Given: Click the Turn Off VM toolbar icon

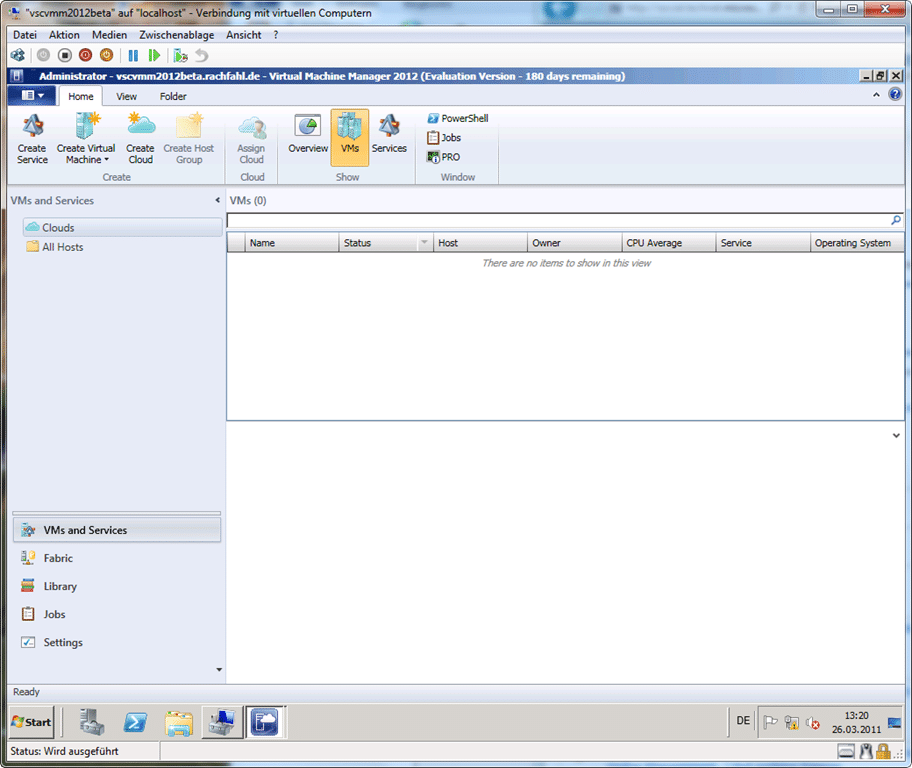Looking at the screenshot, I should pos(65,55).
